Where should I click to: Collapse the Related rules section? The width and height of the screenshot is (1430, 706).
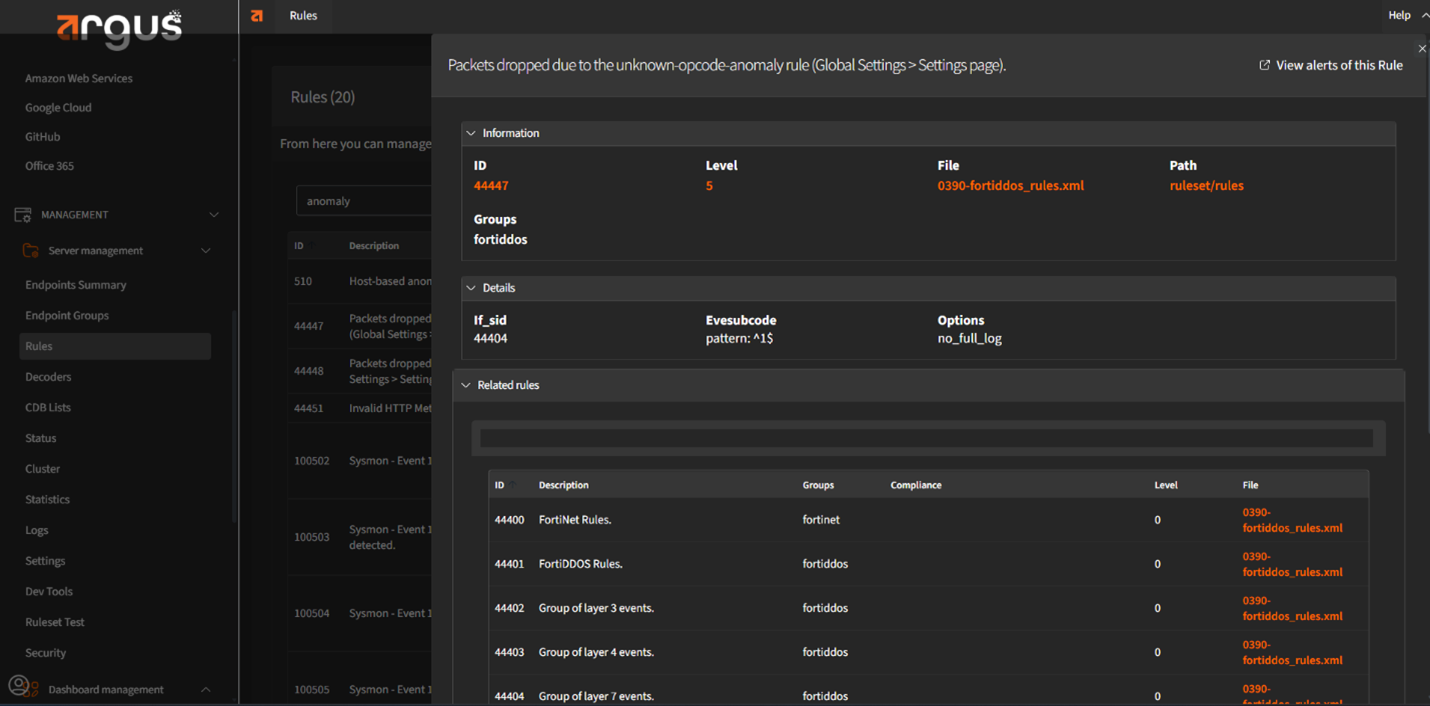466,385
